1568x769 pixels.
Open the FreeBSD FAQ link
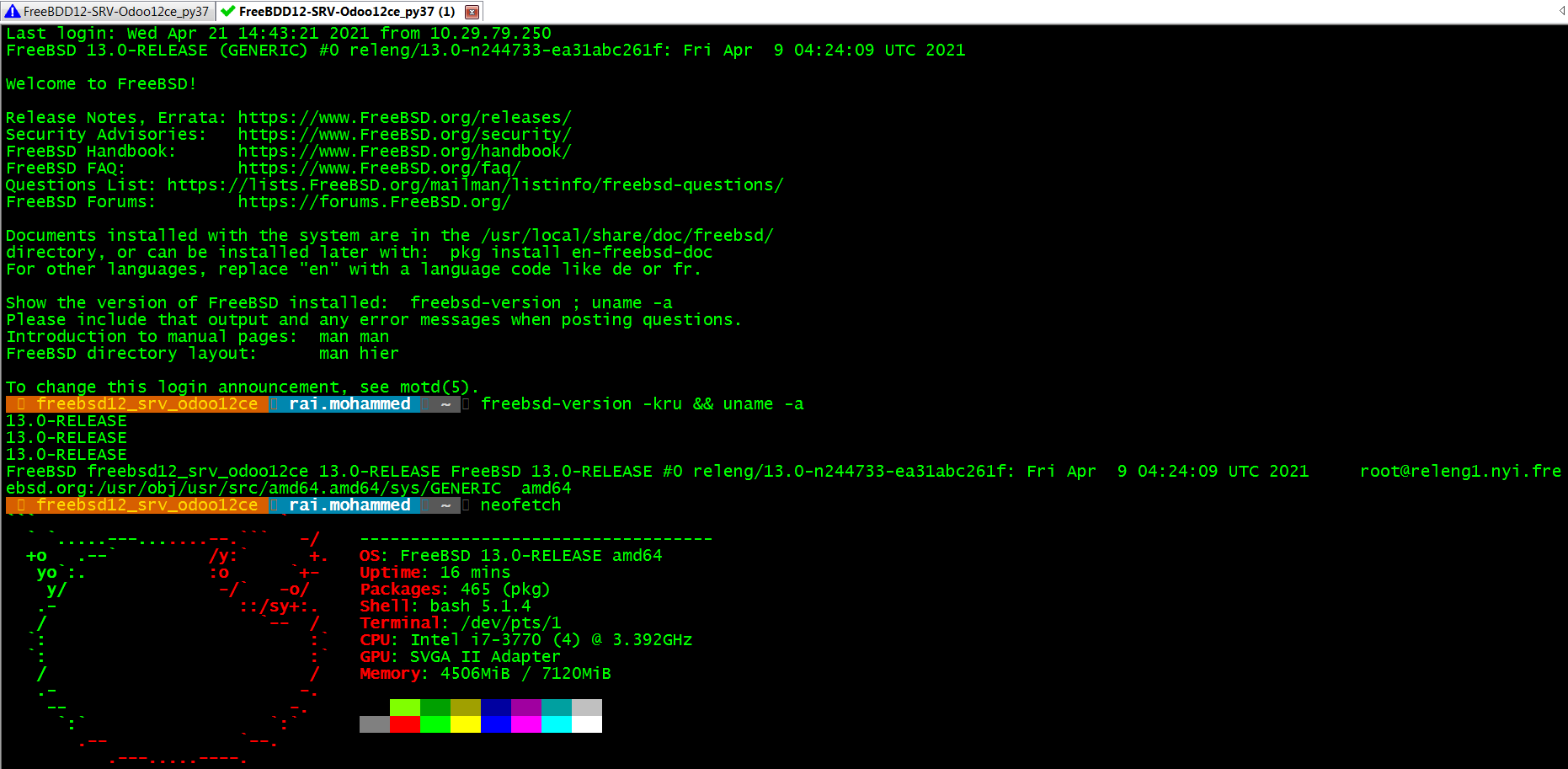(379, 168)
